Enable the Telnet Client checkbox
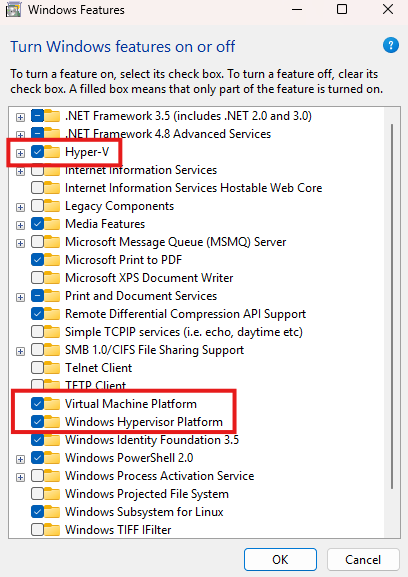Image resolution: width=408 pixels, height=577 pixels. pos(38,368)
